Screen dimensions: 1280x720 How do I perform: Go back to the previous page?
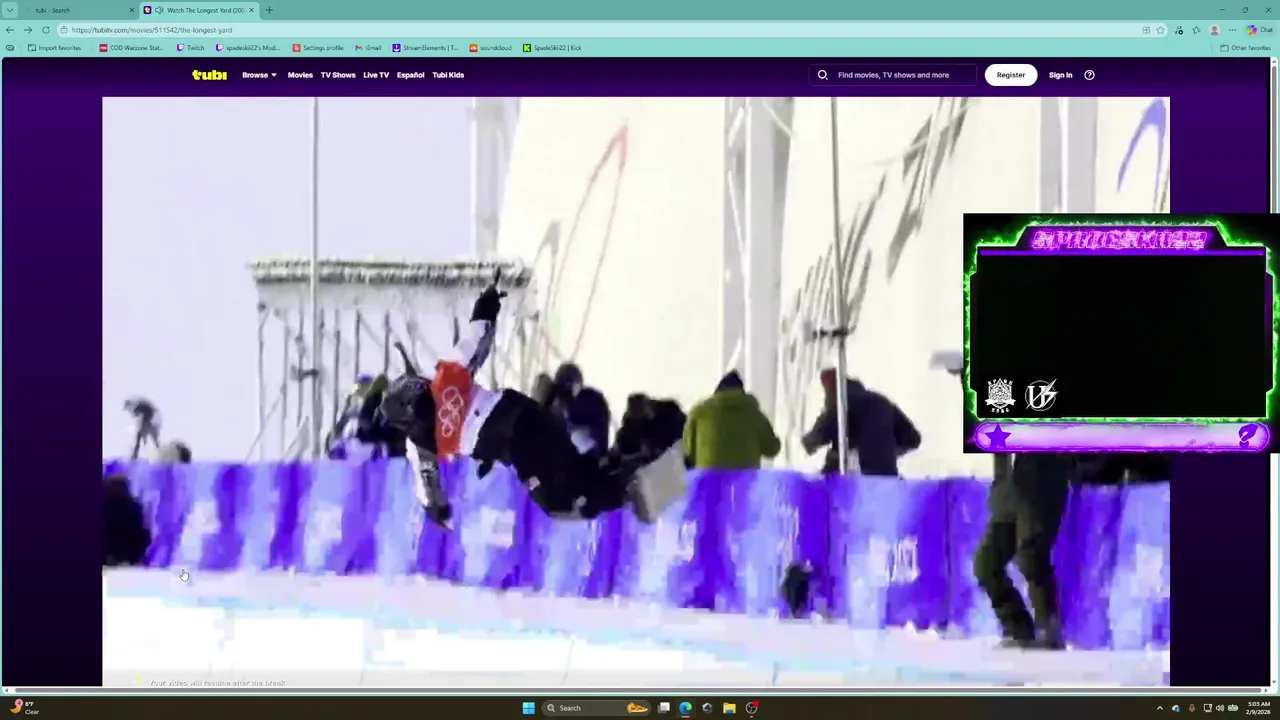point(10,30)
